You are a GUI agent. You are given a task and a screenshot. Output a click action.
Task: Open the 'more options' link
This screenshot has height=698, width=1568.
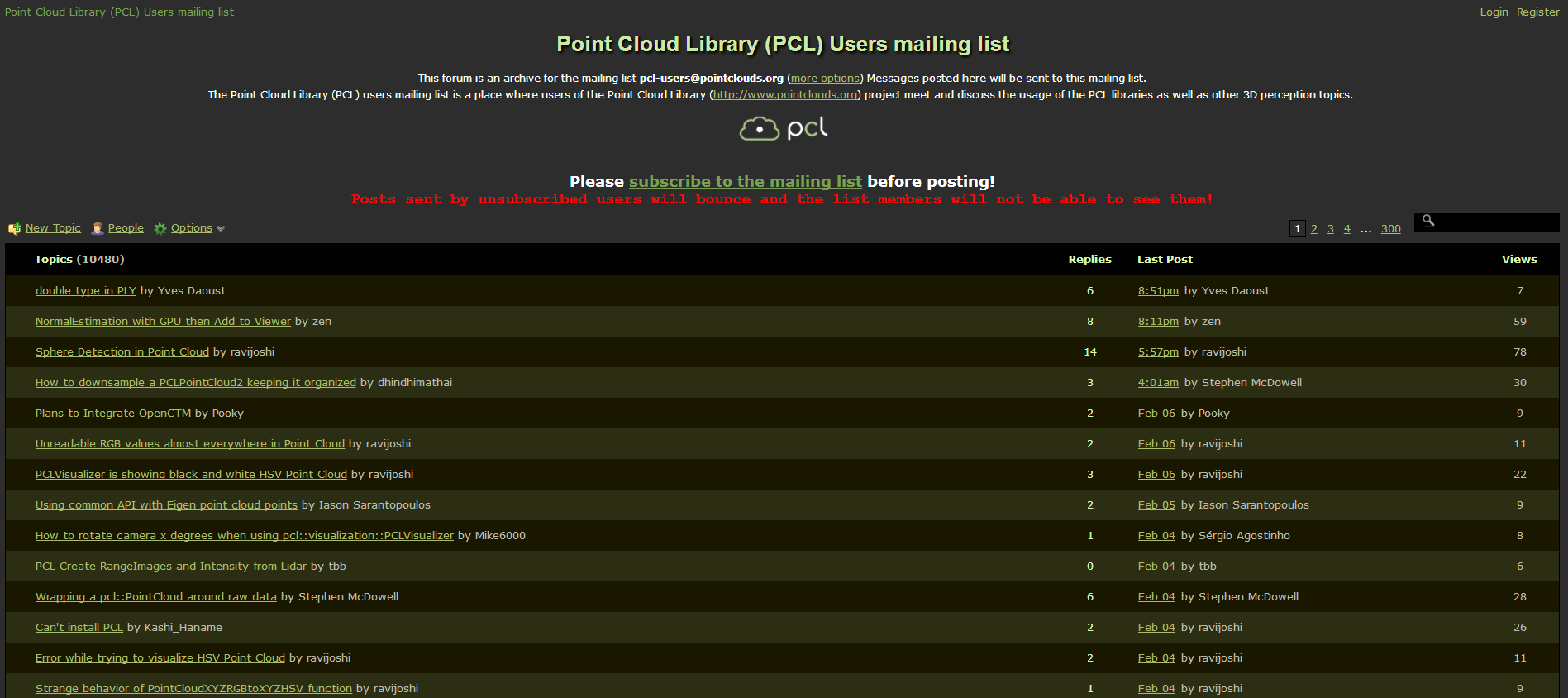tap(825, 79)
